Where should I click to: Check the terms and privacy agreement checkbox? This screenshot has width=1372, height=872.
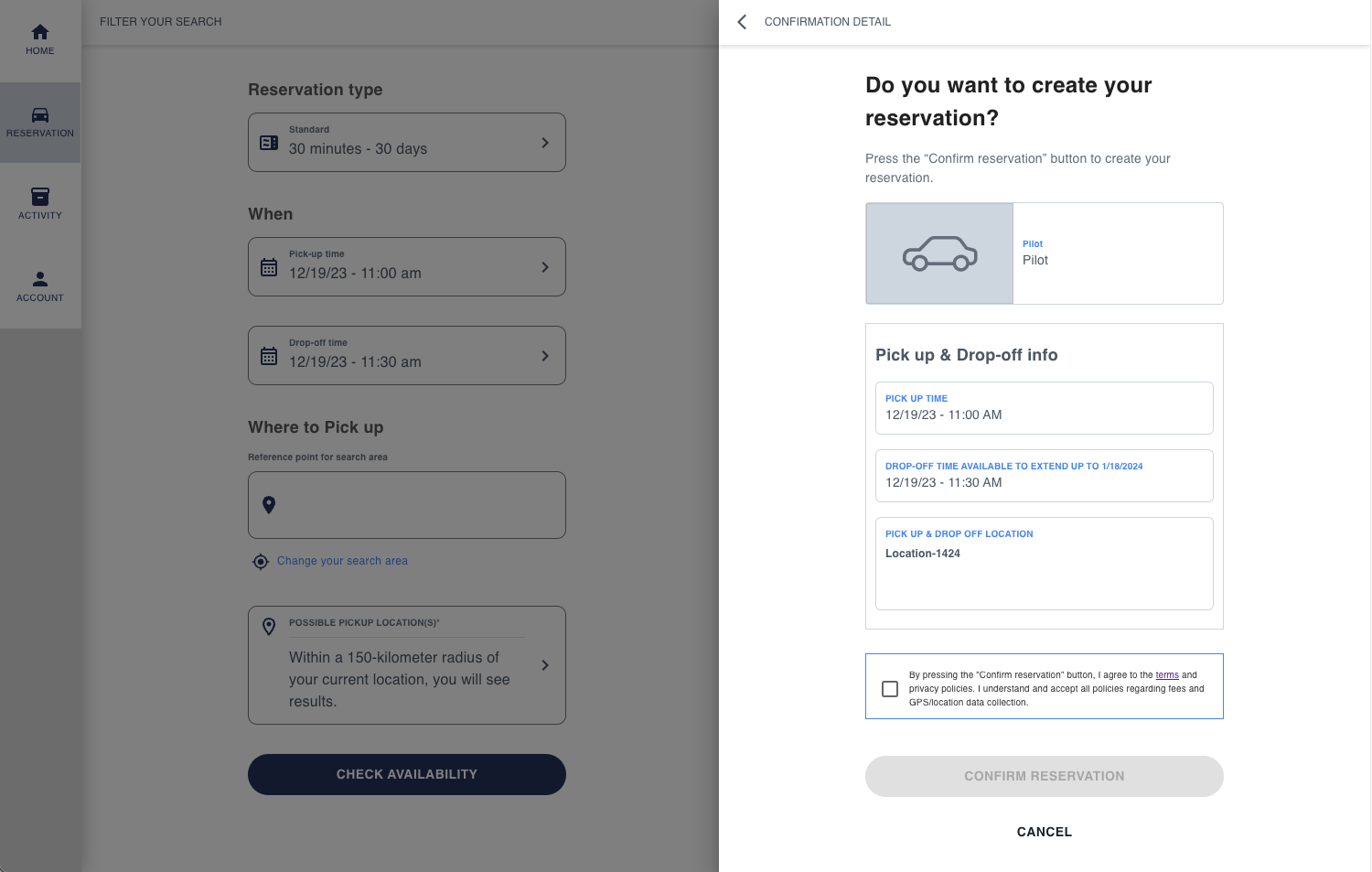click(x=890, y=689)
